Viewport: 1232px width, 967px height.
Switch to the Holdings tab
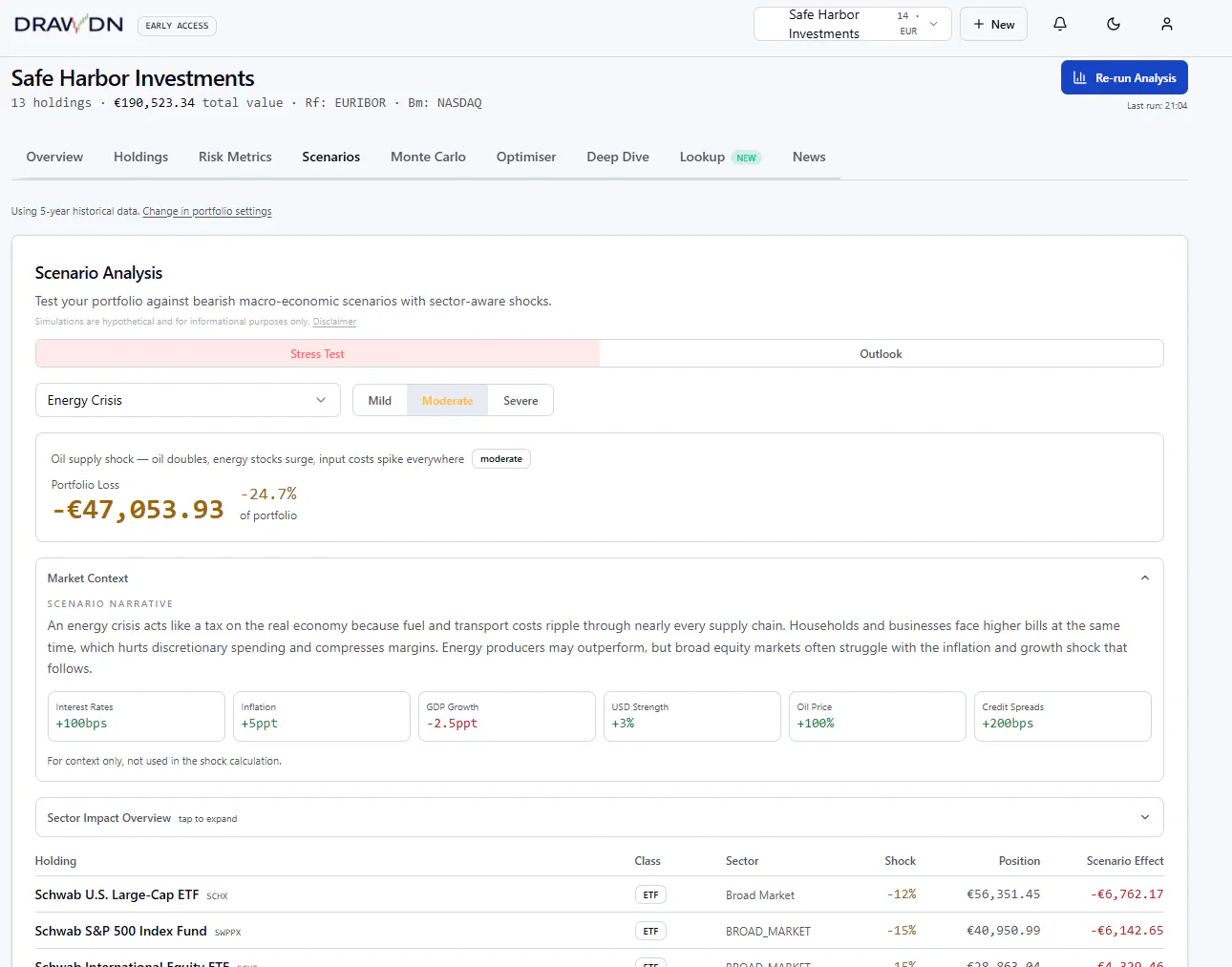140,157
